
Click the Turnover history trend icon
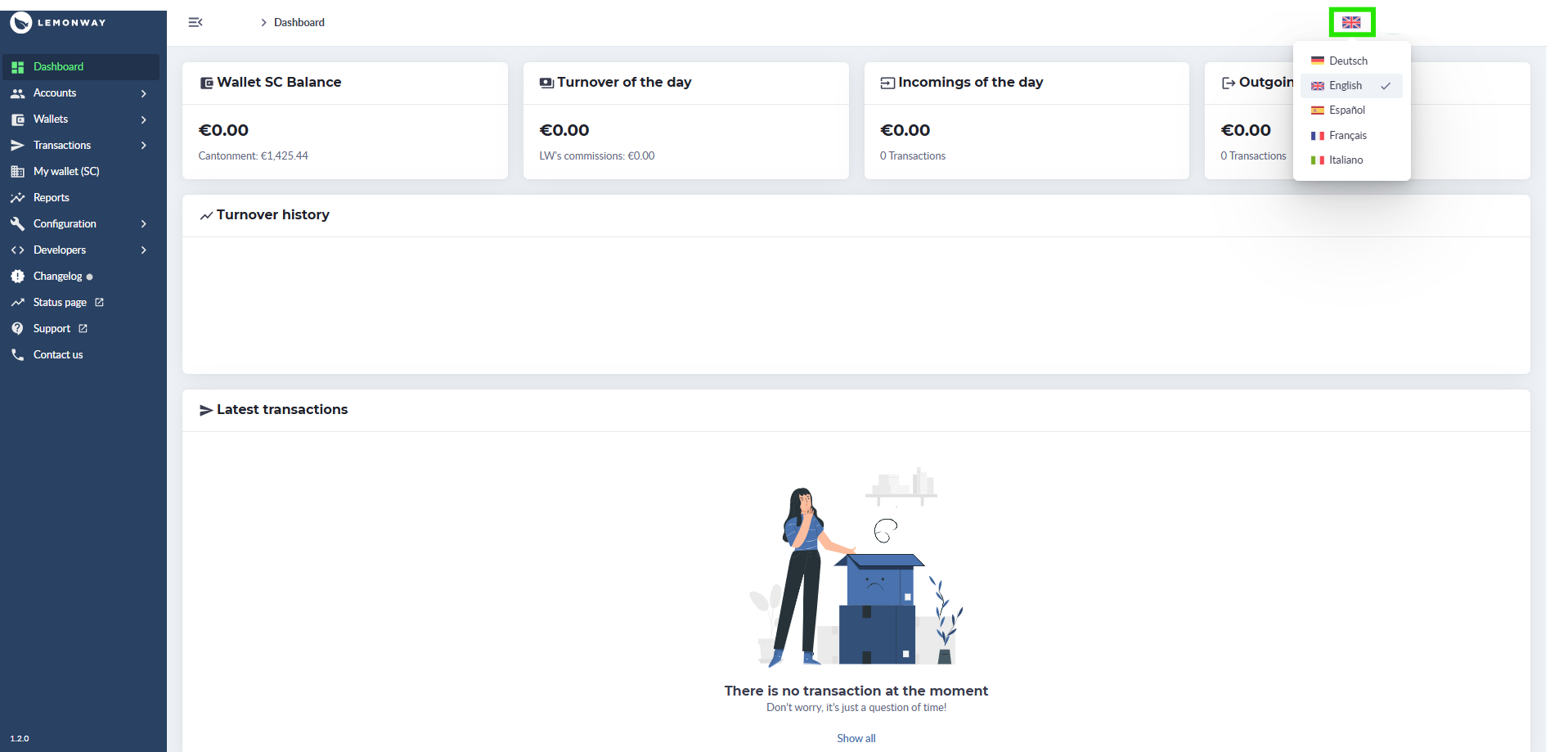point(207,215)
